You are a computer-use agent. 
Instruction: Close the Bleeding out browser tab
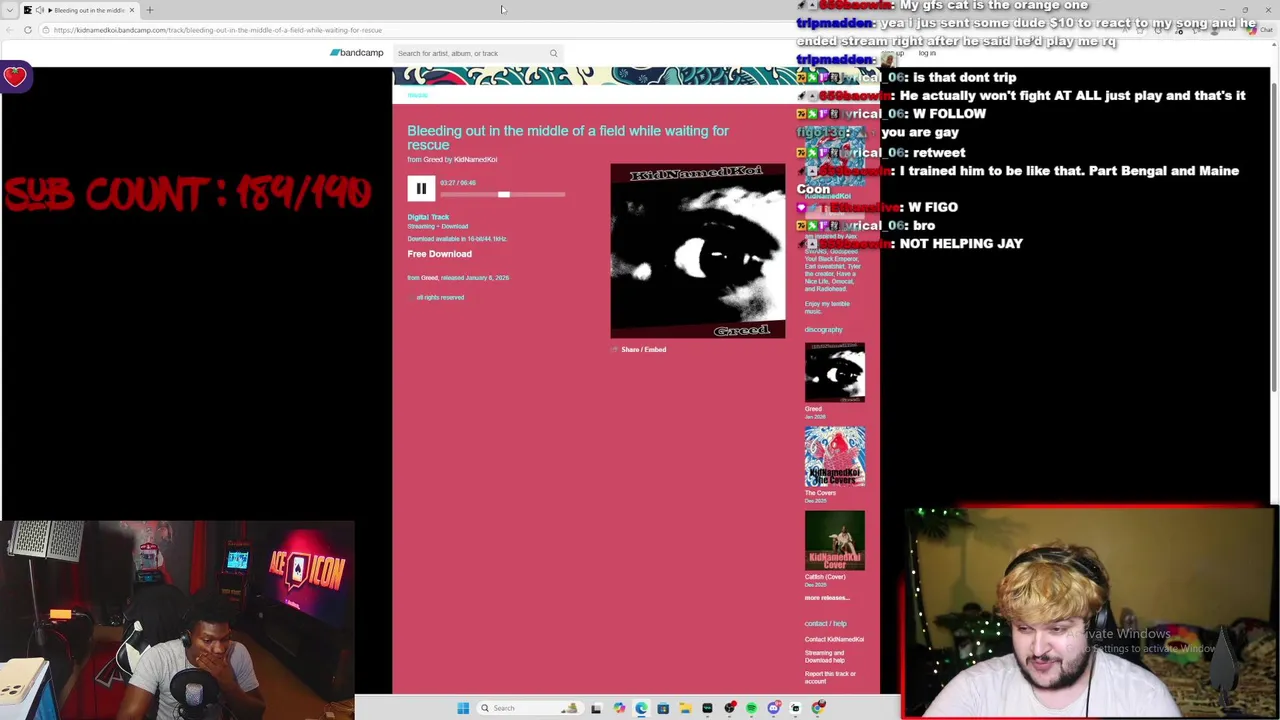pyautogui.click(x=131, y=10)
